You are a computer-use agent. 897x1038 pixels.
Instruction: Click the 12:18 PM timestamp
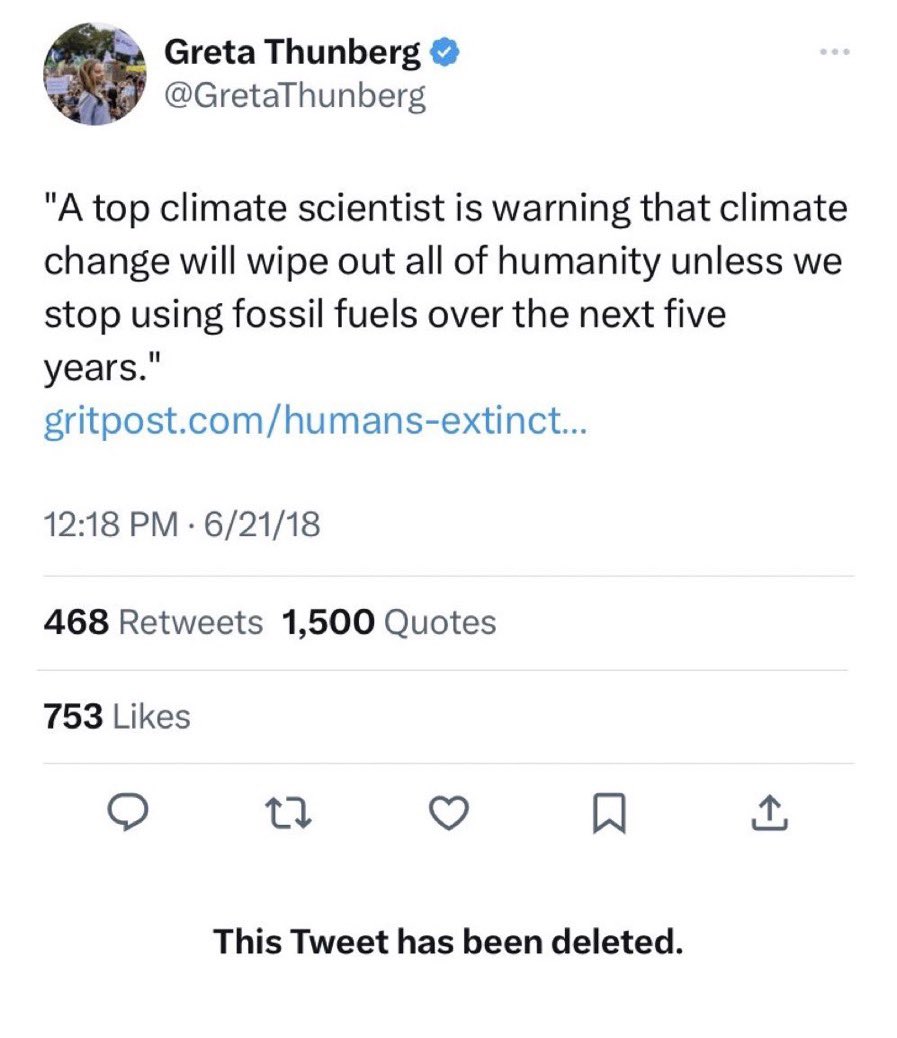[111, 524]
